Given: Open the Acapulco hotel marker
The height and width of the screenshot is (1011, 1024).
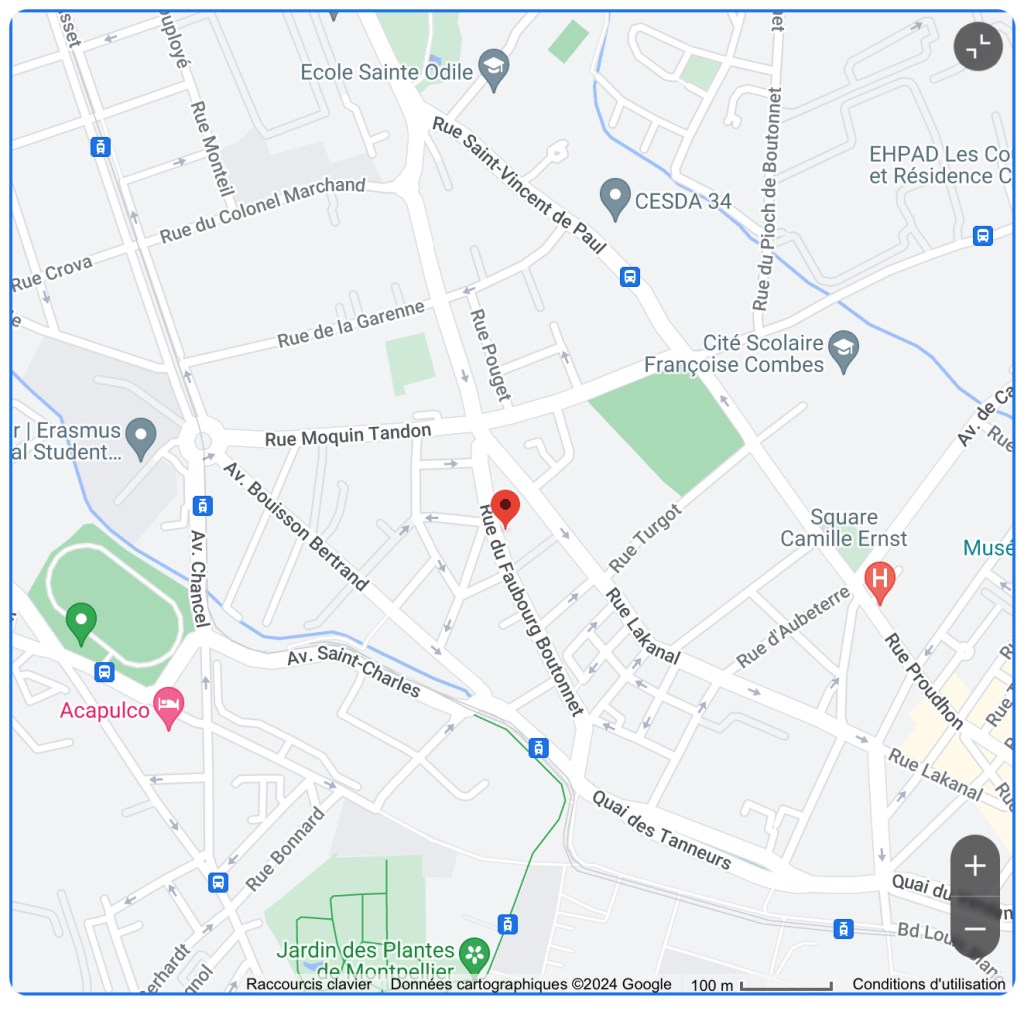Looking at the screenshot, I should click(x=168, y=708).
